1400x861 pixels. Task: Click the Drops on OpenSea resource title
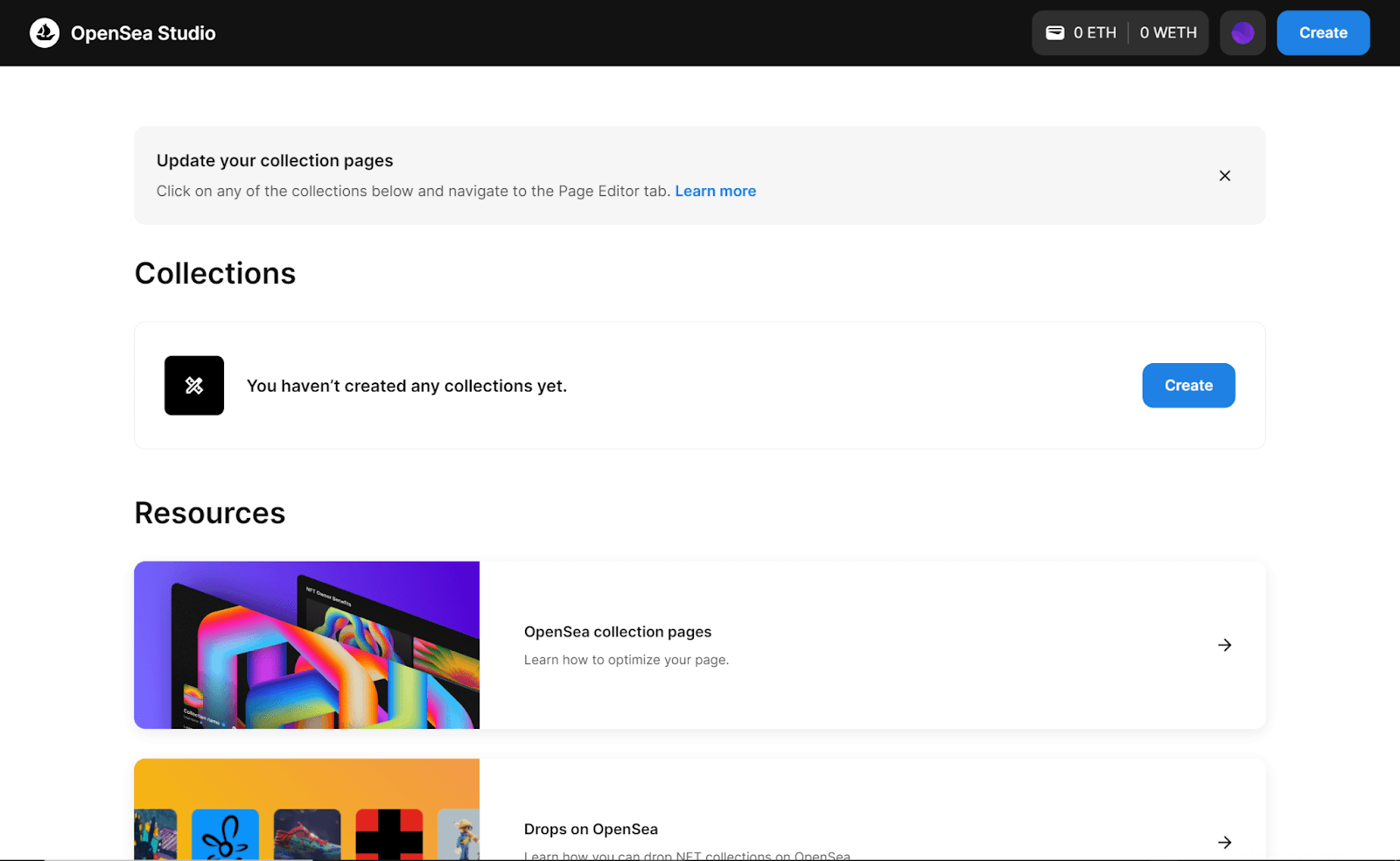point(591,829)
